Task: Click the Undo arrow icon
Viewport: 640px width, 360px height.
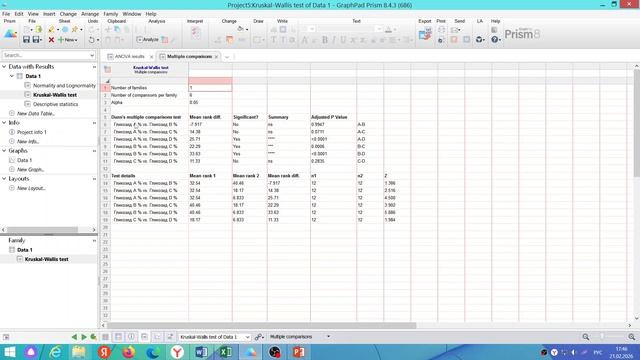Action: click(x=91, y=40)
